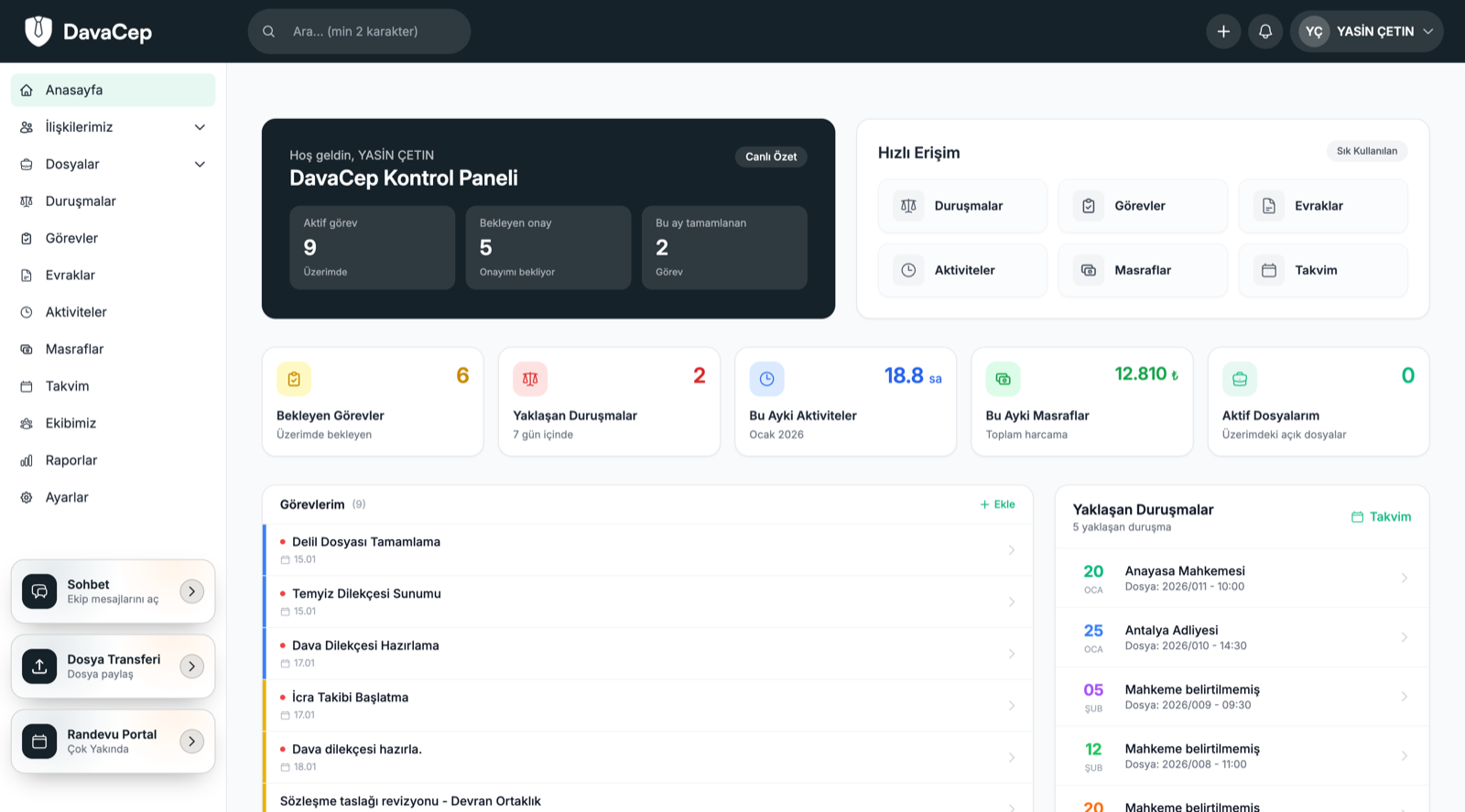Open Raporlar in sidebar
The height and width of the screenshot is (812, 1465).
click(x=113, y=460)
